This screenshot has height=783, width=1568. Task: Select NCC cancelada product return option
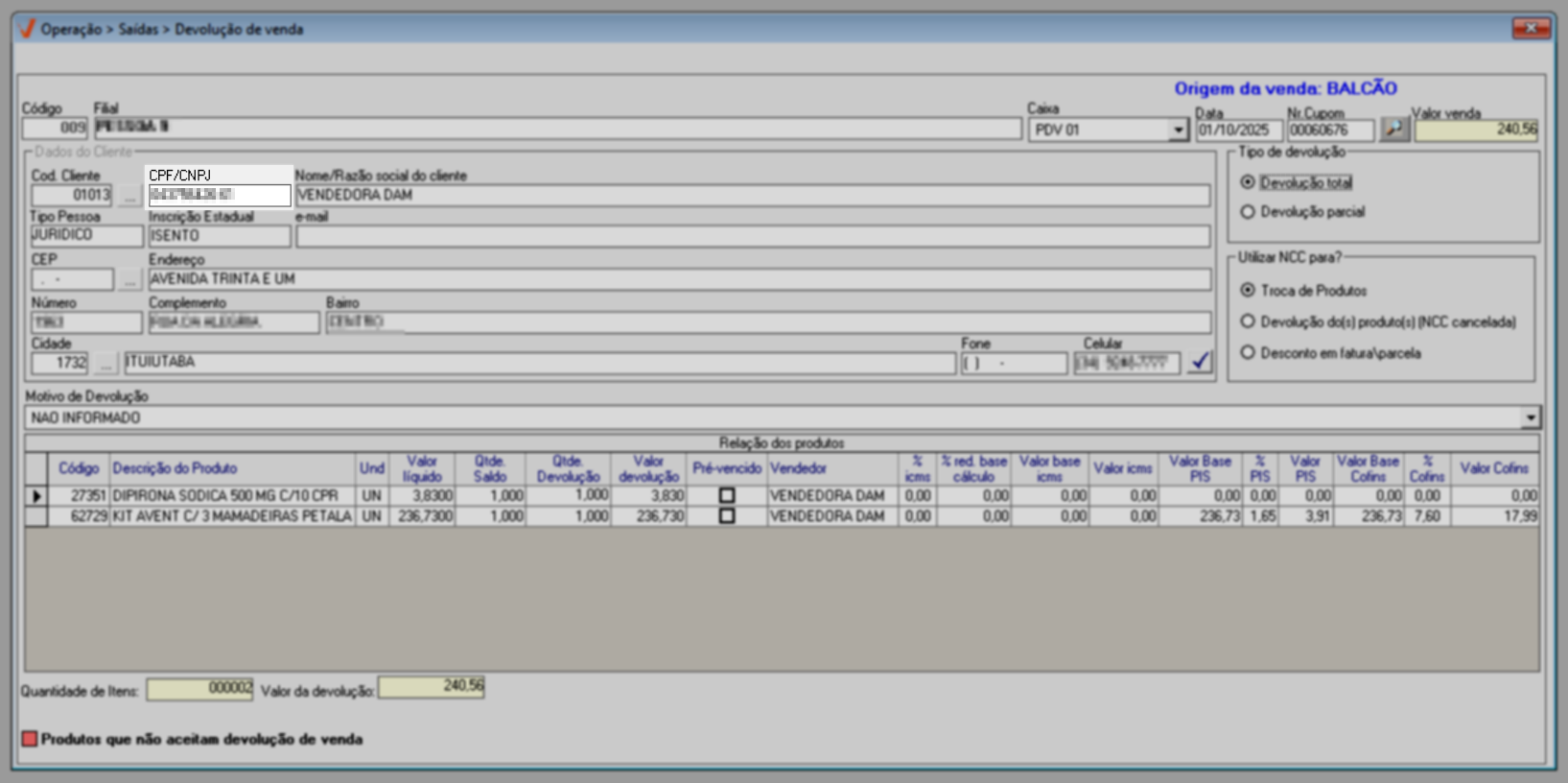(x=1248, y=321)
